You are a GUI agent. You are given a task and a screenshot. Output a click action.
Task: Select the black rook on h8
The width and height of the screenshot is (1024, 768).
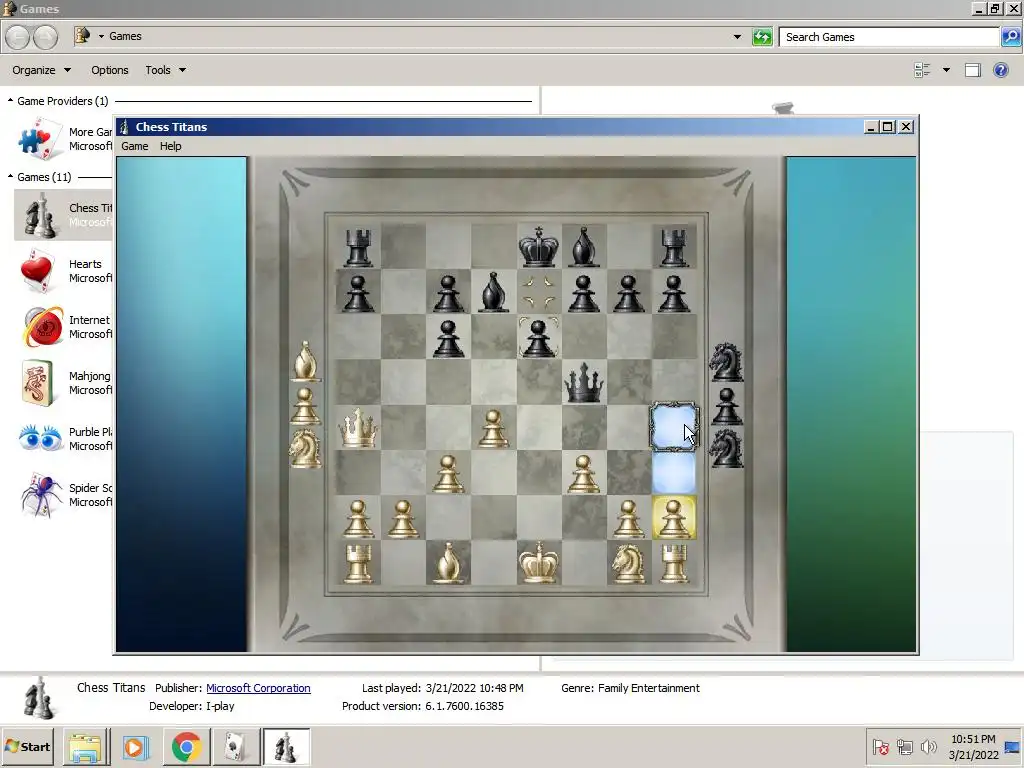tap(673, 248)
